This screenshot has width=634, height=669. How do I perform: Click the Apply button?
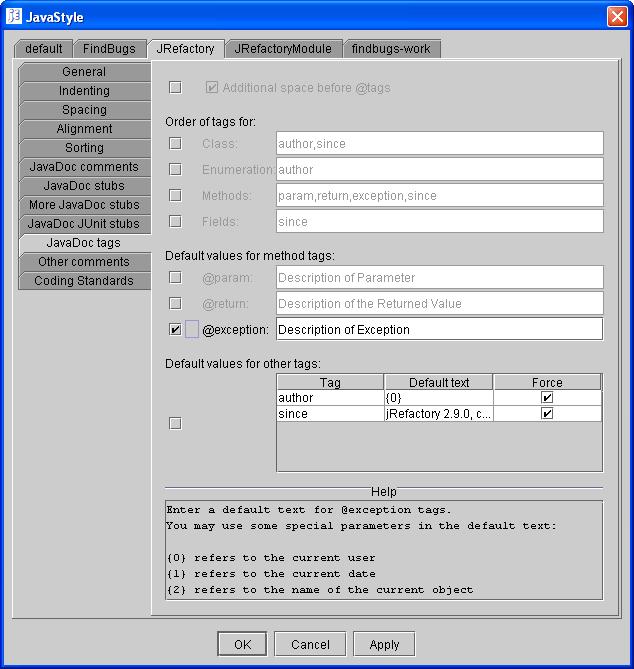tap(384, 645)
